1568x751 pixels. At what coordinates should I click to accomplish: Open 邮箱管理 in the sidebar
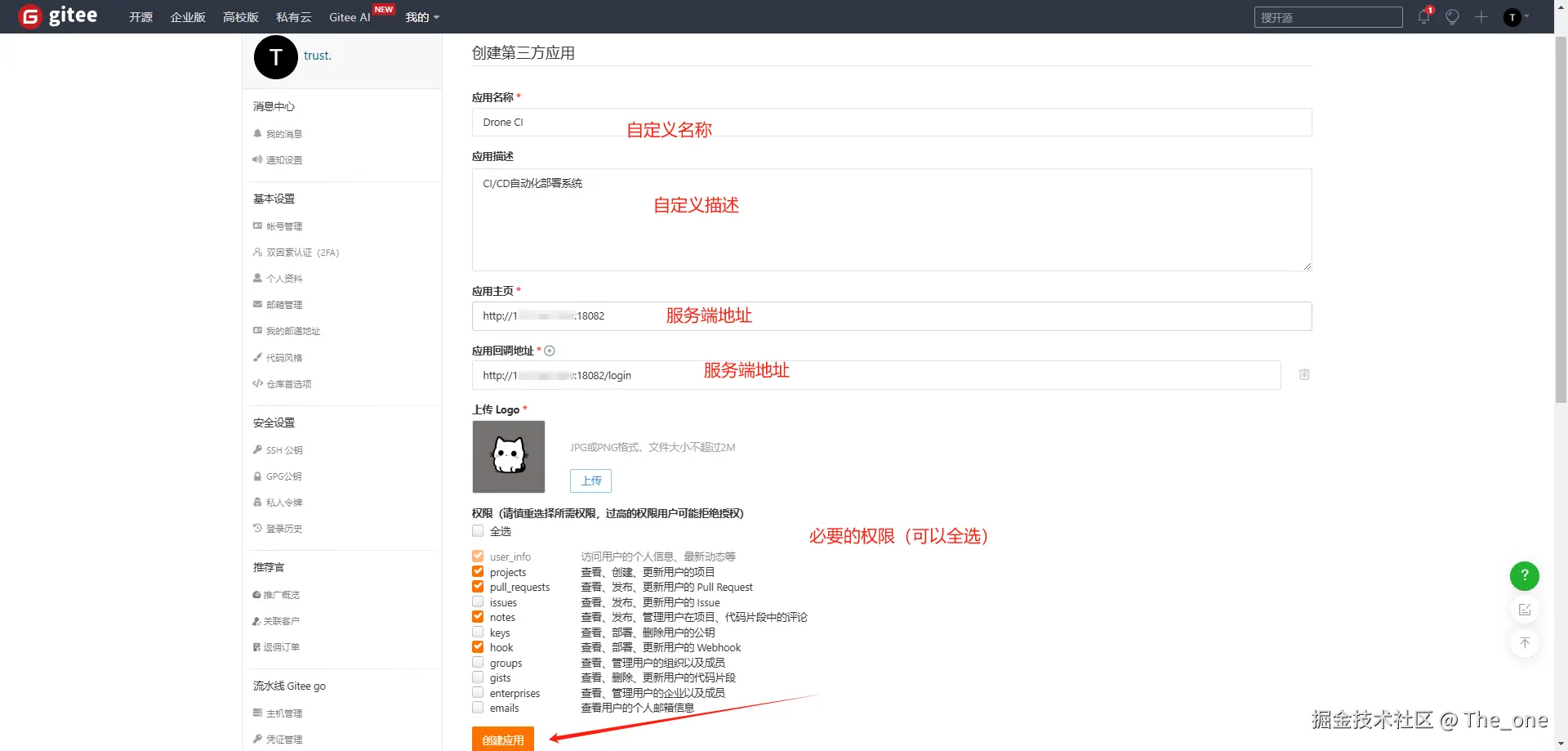[278, 305]
